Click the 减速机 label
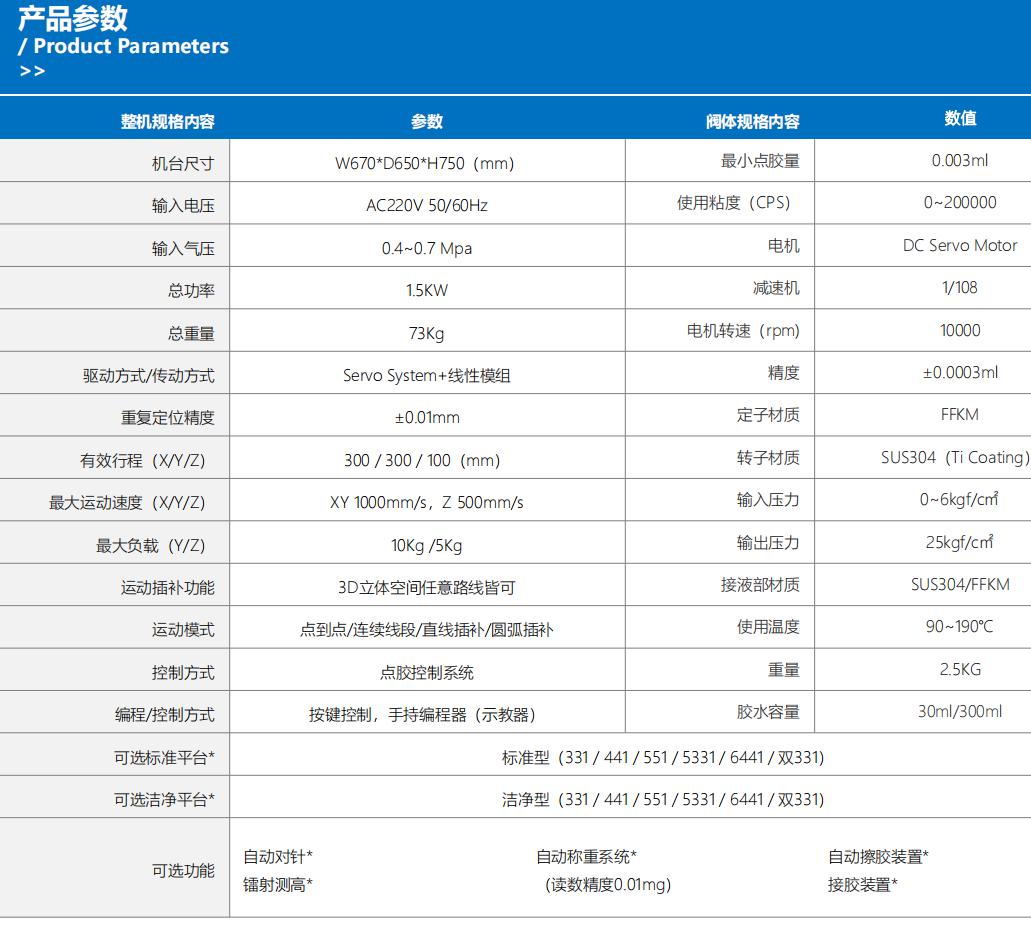 click(x=776, y=287)
